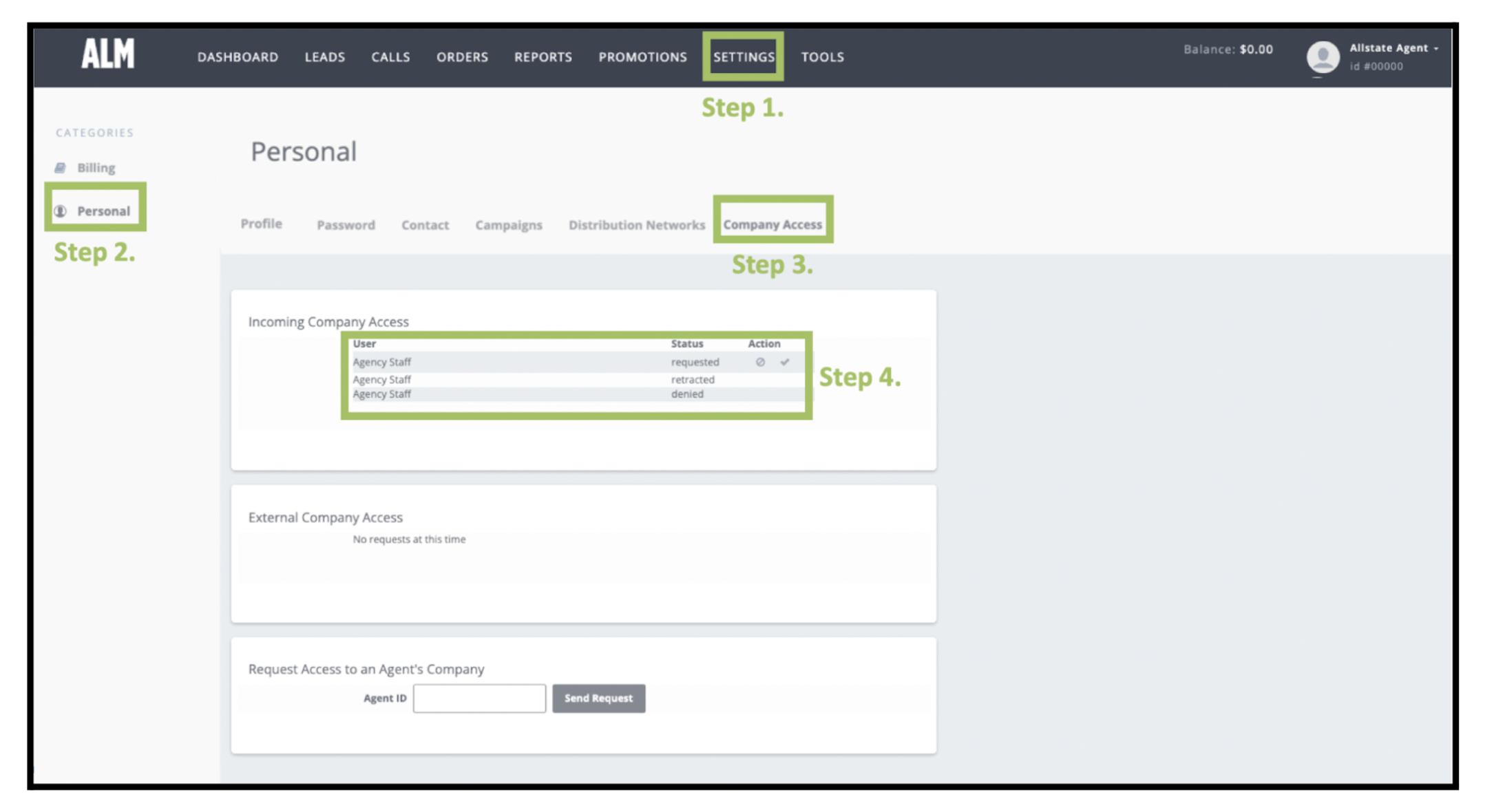
Task: Click the User column header
Action: tap(364, 343)
